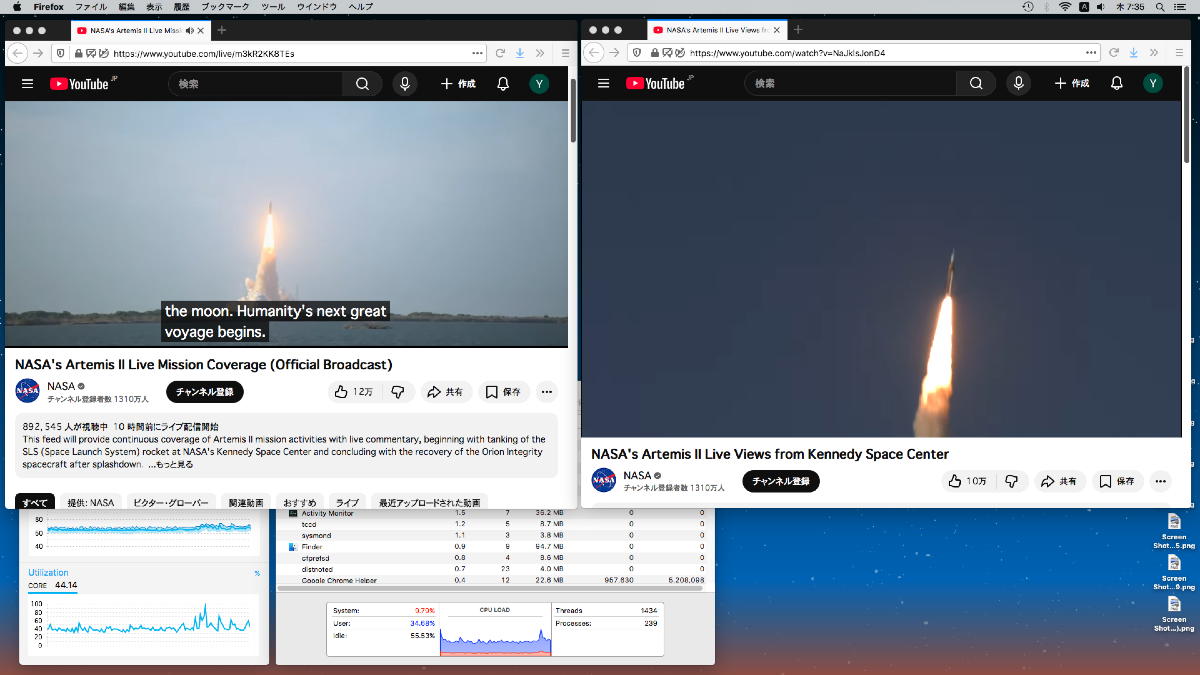
Task: Go back in the right Firefox window
Action: (x=594, y=53)
